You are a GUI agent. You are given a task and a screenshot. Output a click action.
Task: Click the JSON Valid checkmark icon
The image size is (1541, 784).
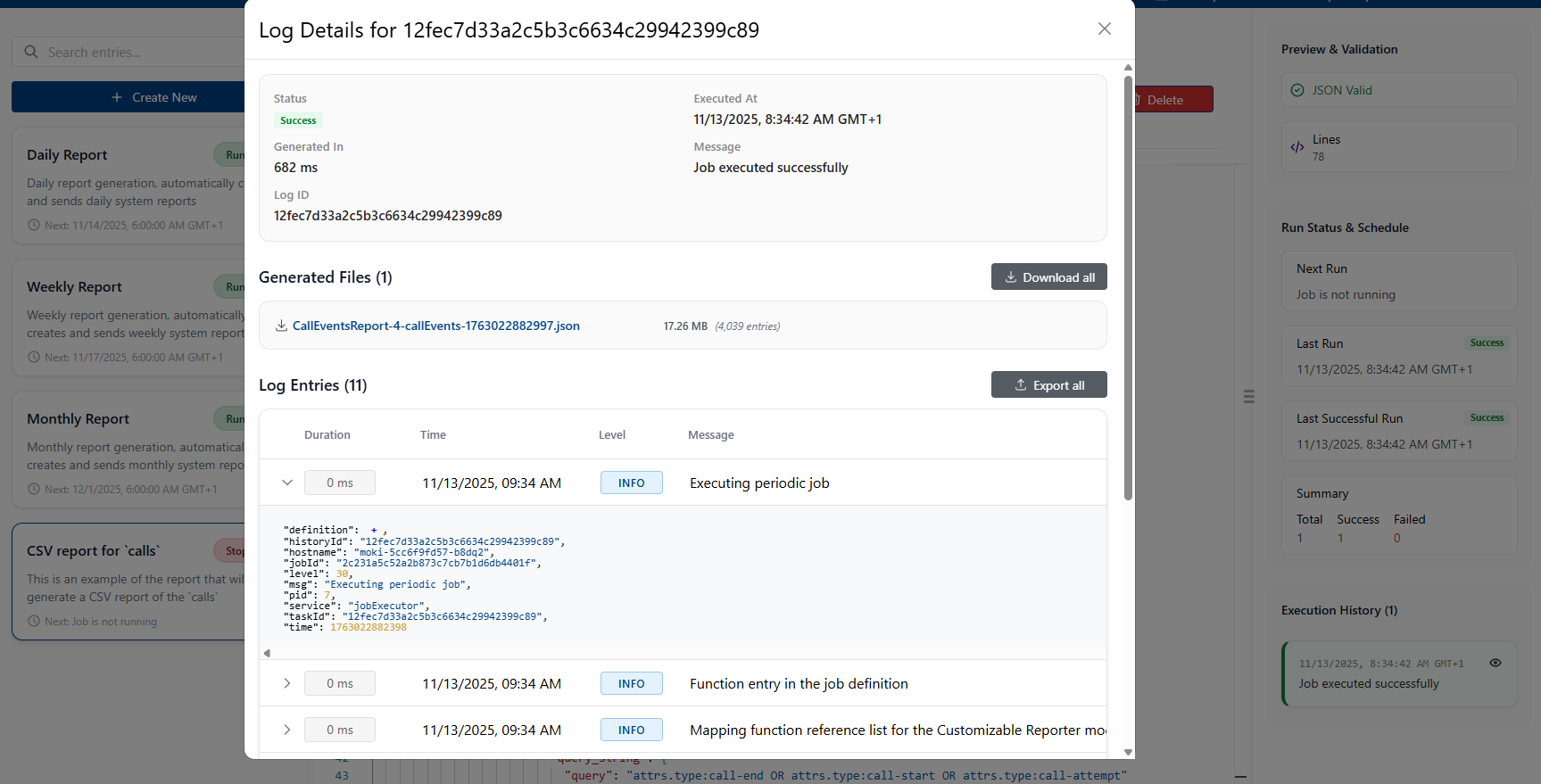coord(1297,90)
